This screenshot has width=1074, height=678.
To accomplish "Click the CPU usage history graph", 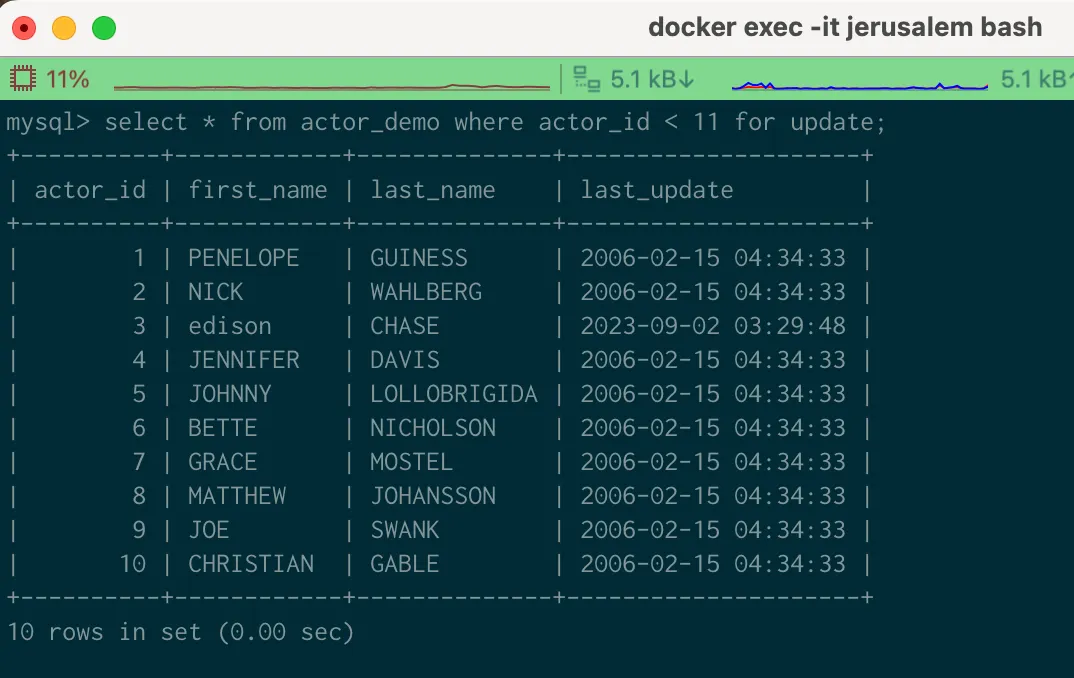I will point(332,86).
